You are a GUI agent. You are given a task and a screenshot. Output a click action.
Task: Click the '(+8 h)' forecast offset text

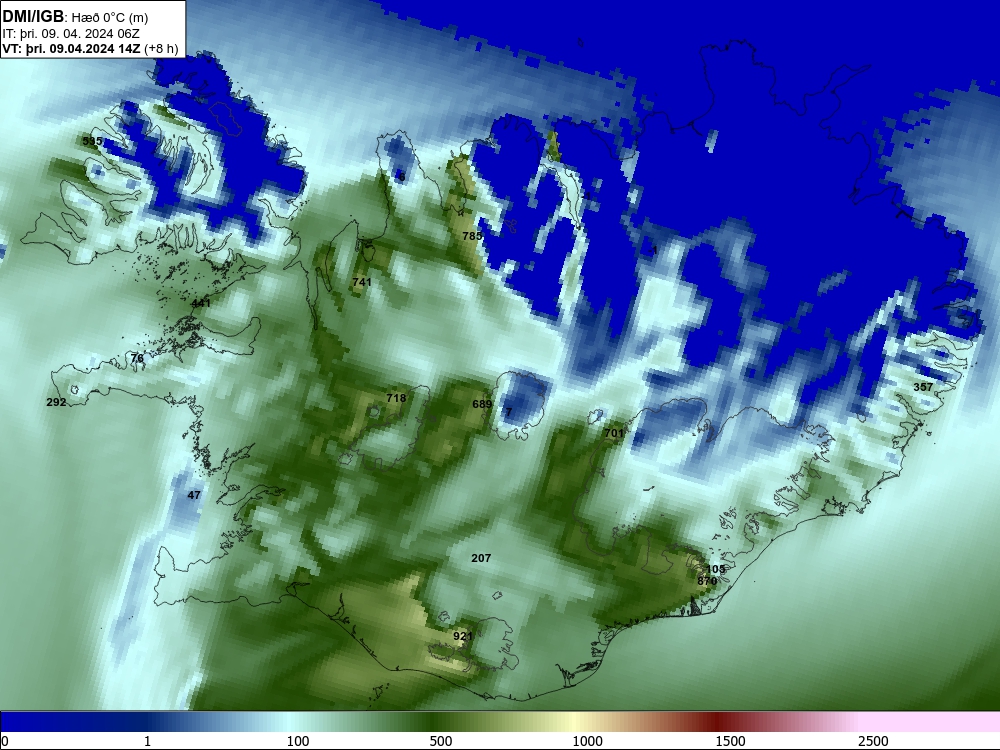coord(161,49)
